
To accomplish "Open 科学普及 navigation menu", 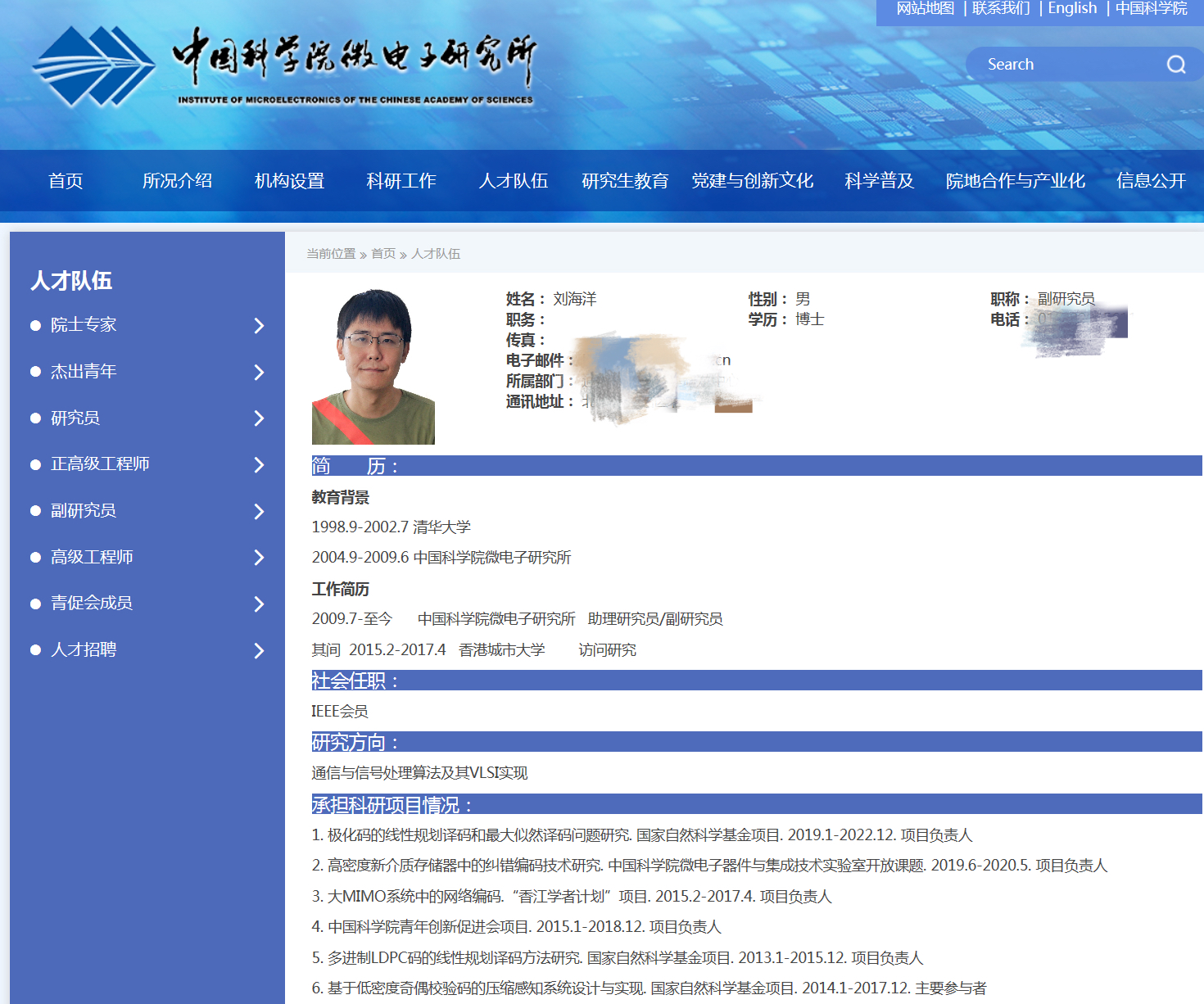I will pos(879,181).
